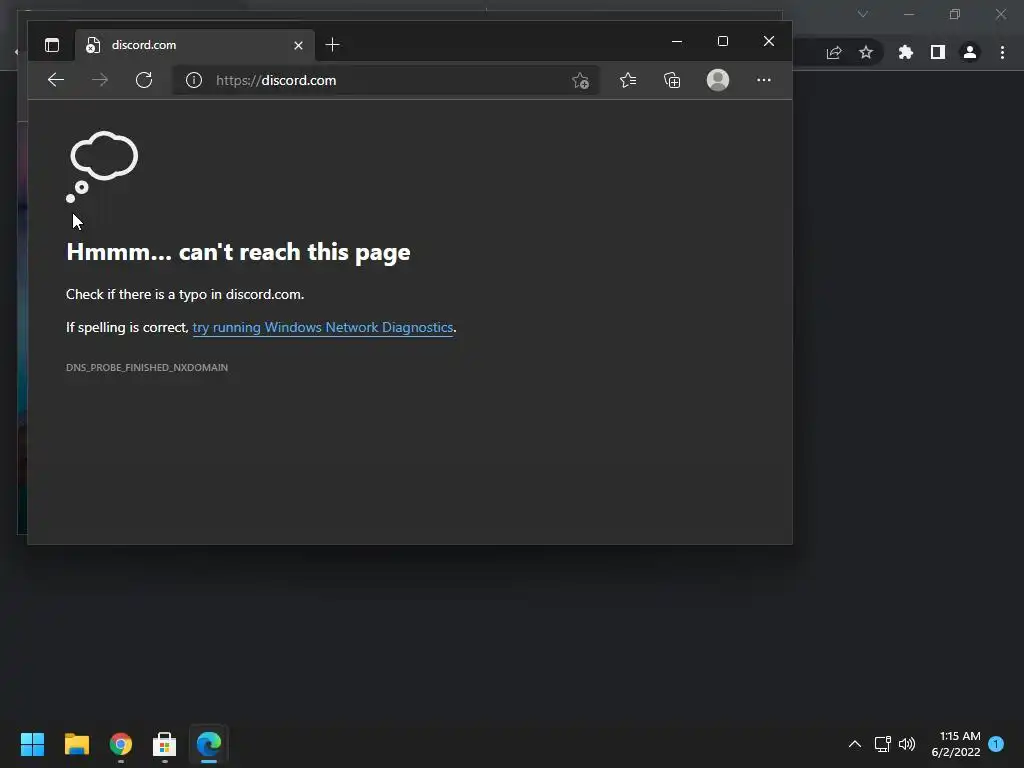The height and width of the screenshot is (768, 1024).
Task: Click Microsoft Edge taskbar icon
Action: coord(209,744)
